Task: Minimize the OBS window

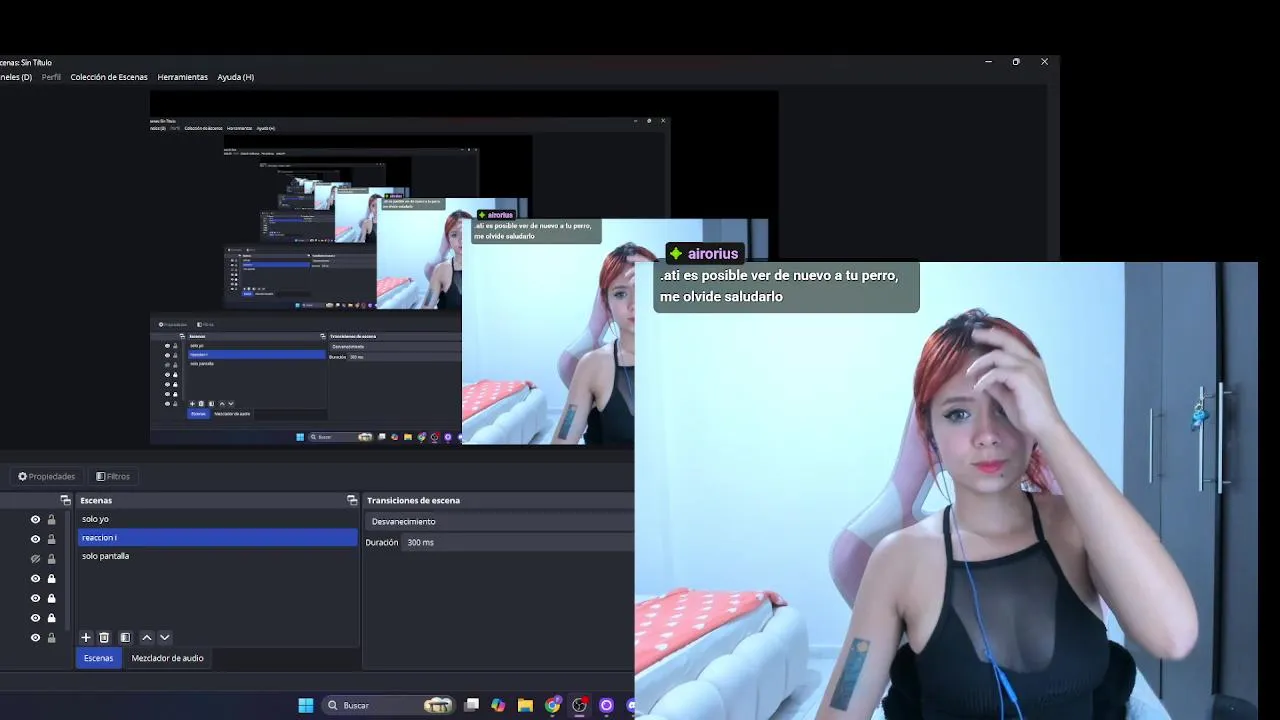Action: (x=988, y=62)
